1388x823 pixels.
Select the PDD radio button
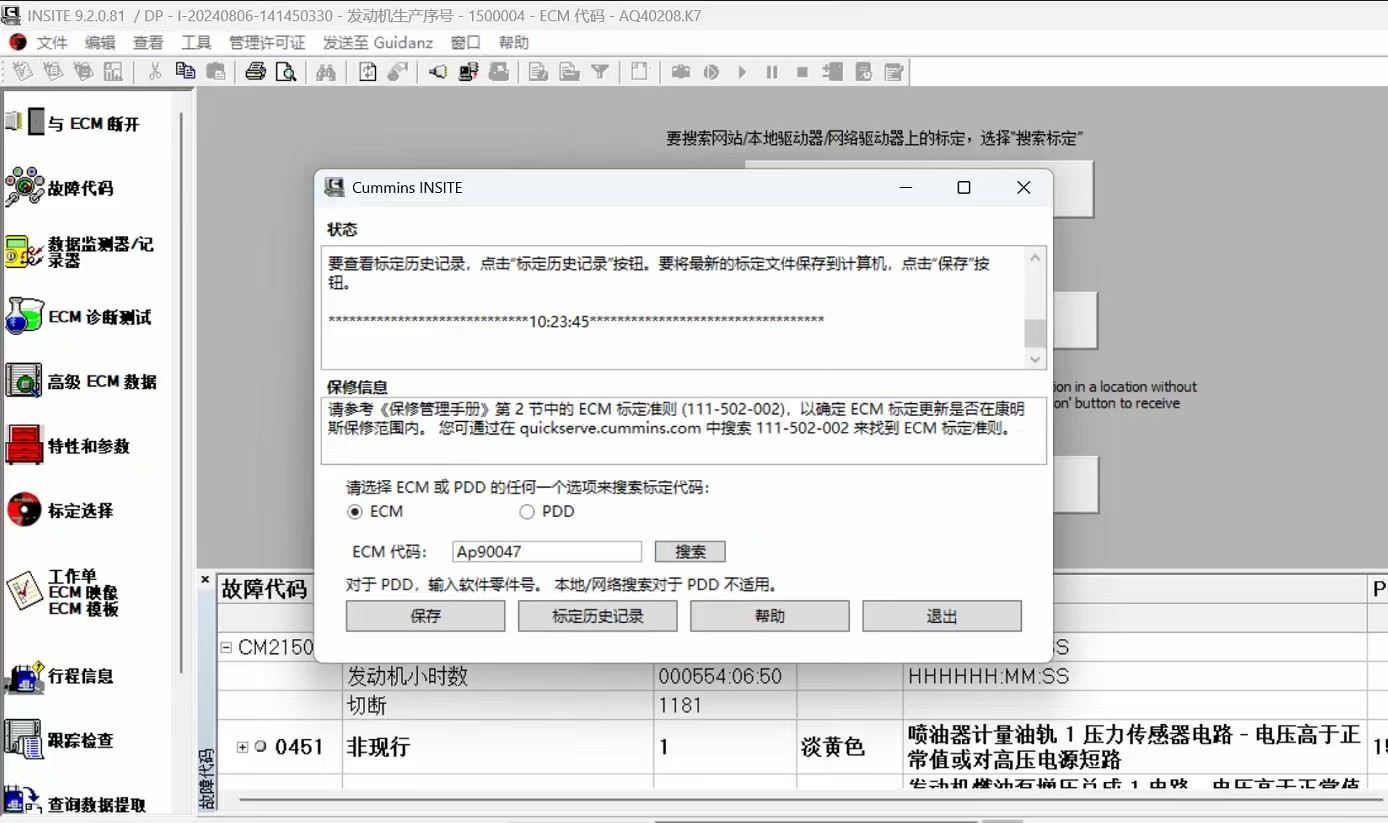[527, 512]
